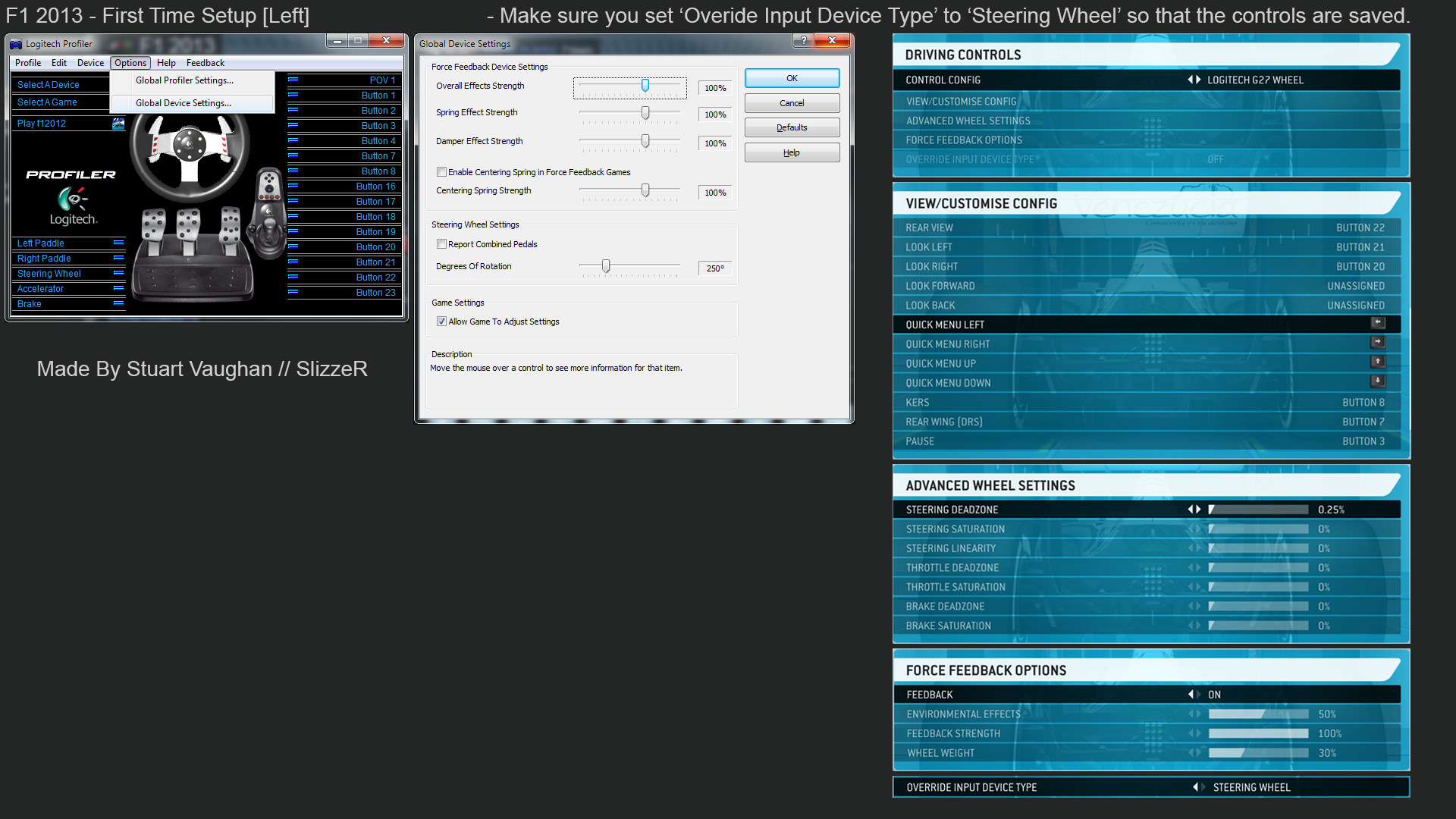Click the blue bars icon beside Left Paddle

click(118, 243)
